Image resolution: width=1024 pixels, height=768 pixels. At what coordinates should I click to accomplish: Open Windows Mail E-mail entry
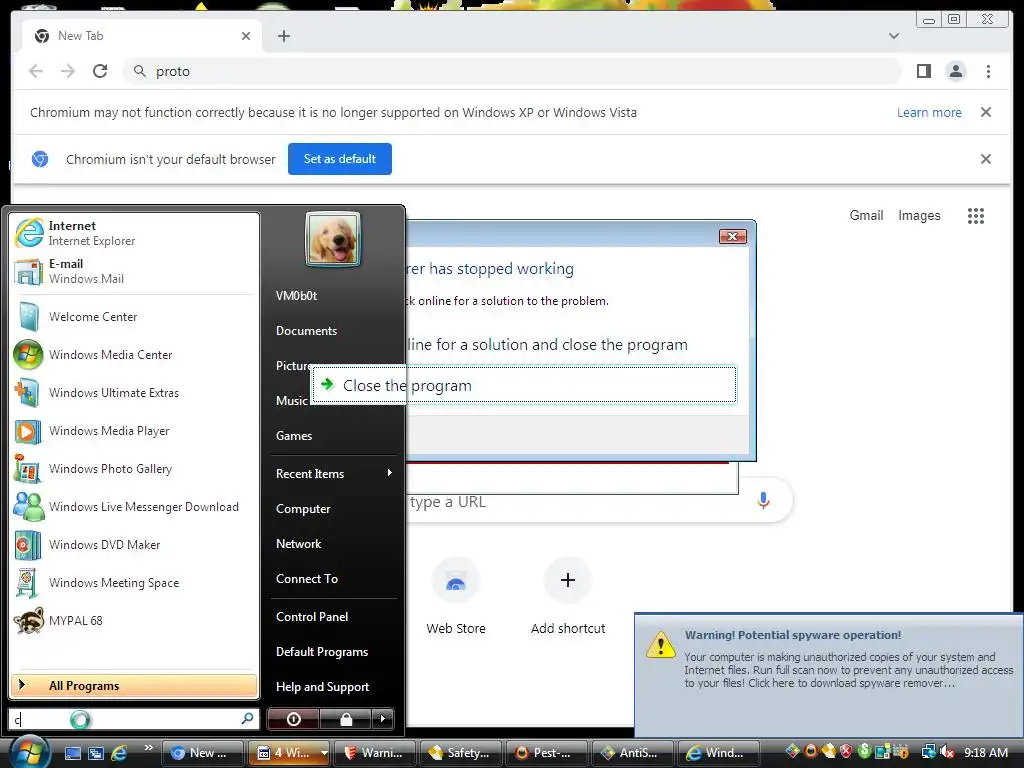click(x=134, y=271)
